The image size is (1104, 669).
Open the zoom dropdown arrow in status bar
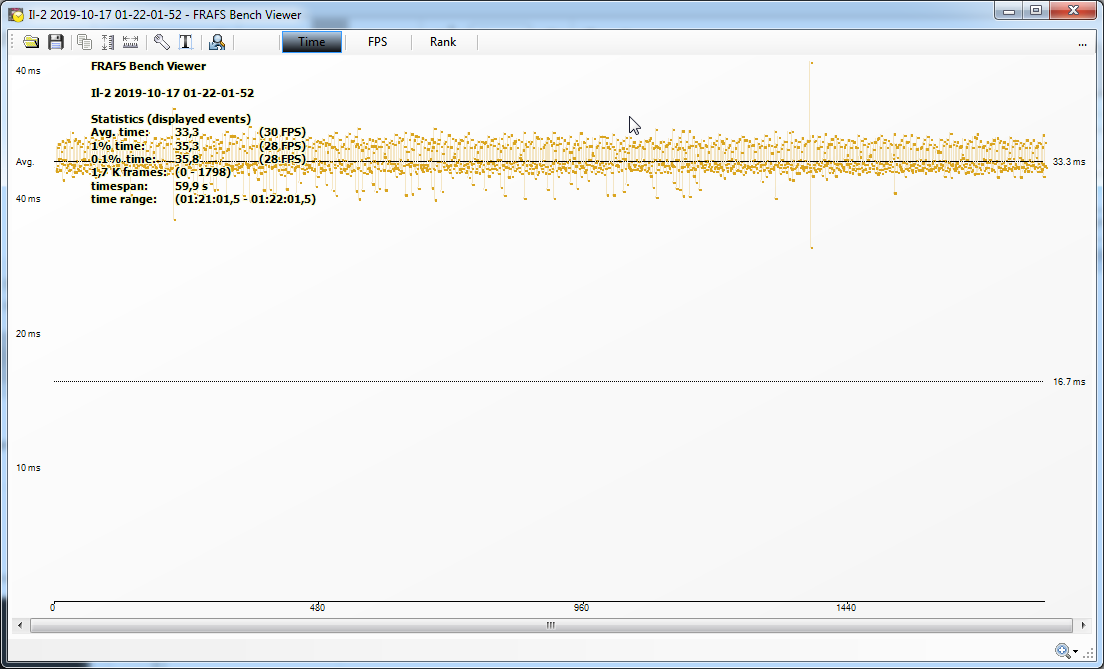[1075, 652]
